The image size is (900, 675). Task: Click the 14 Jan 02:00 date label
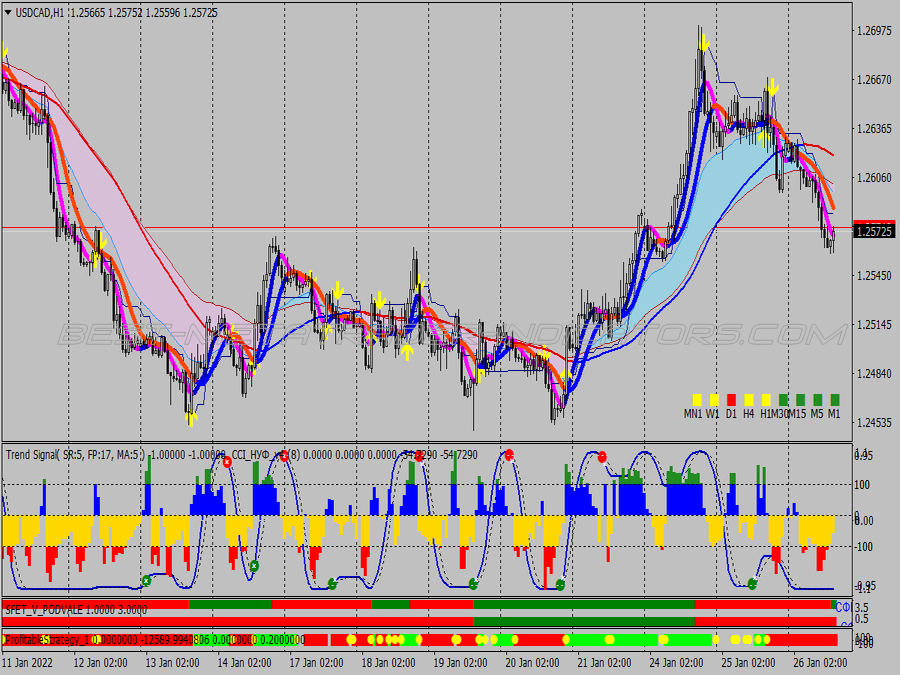coord(245,662)
